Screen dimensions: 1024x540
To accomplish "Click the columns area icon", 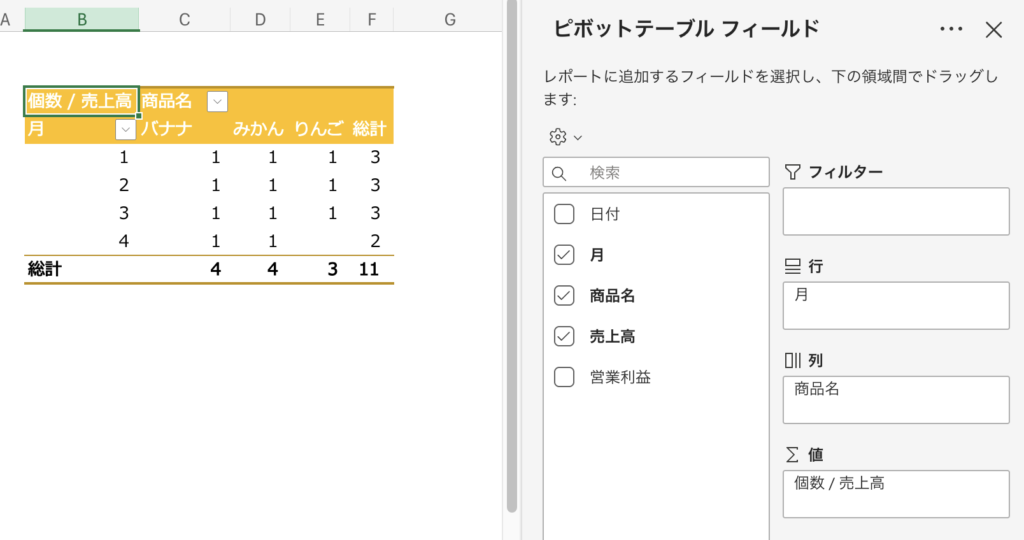I will click(x=793, y=360).
